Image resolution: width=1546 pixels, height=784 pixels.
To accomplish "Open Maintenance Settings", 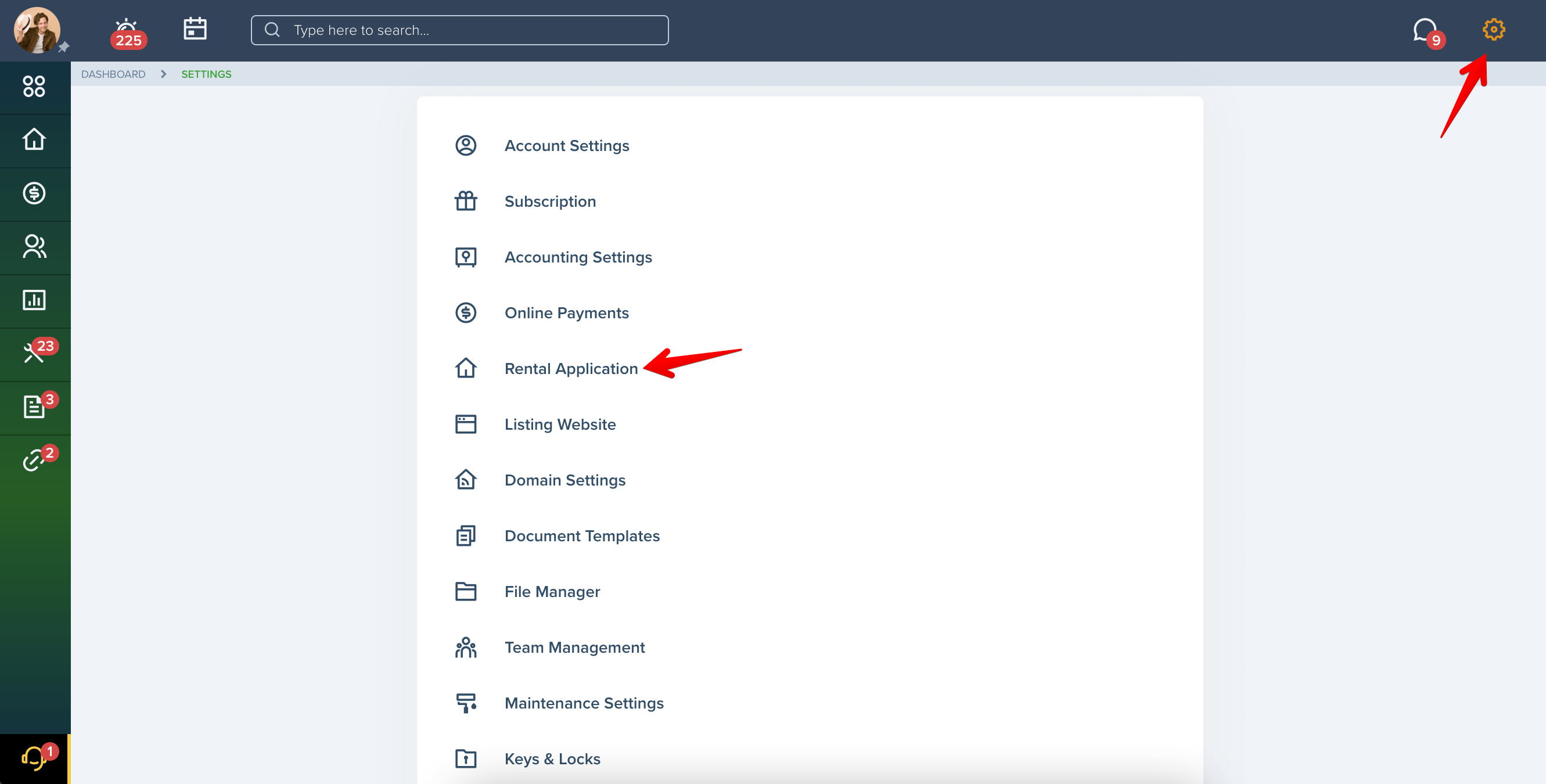I will (584, 703).
